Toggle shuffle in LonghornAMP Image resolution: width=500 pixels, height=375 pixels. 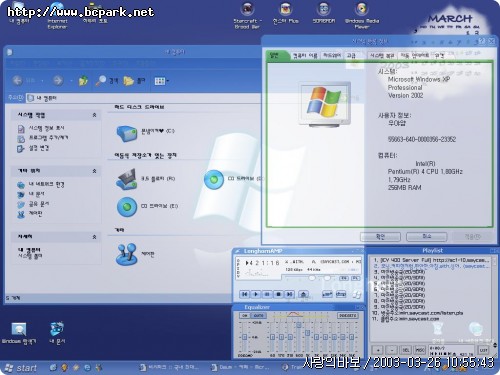coord(327,294)
